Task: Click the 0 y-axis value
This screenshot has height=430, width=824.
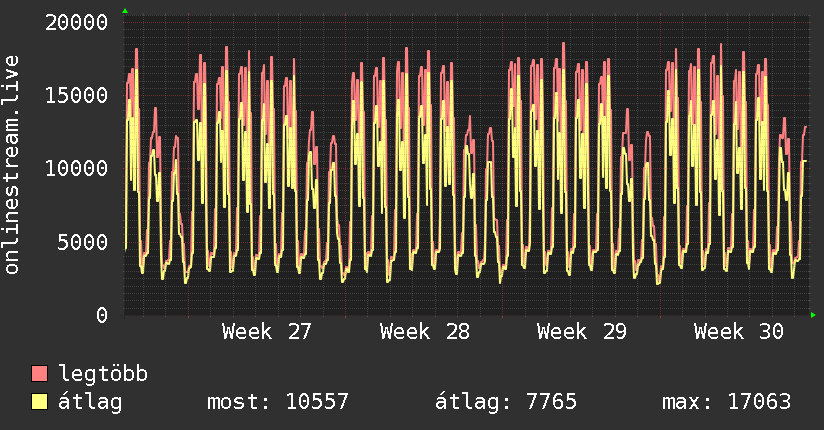Action: (x=102, y=315)
